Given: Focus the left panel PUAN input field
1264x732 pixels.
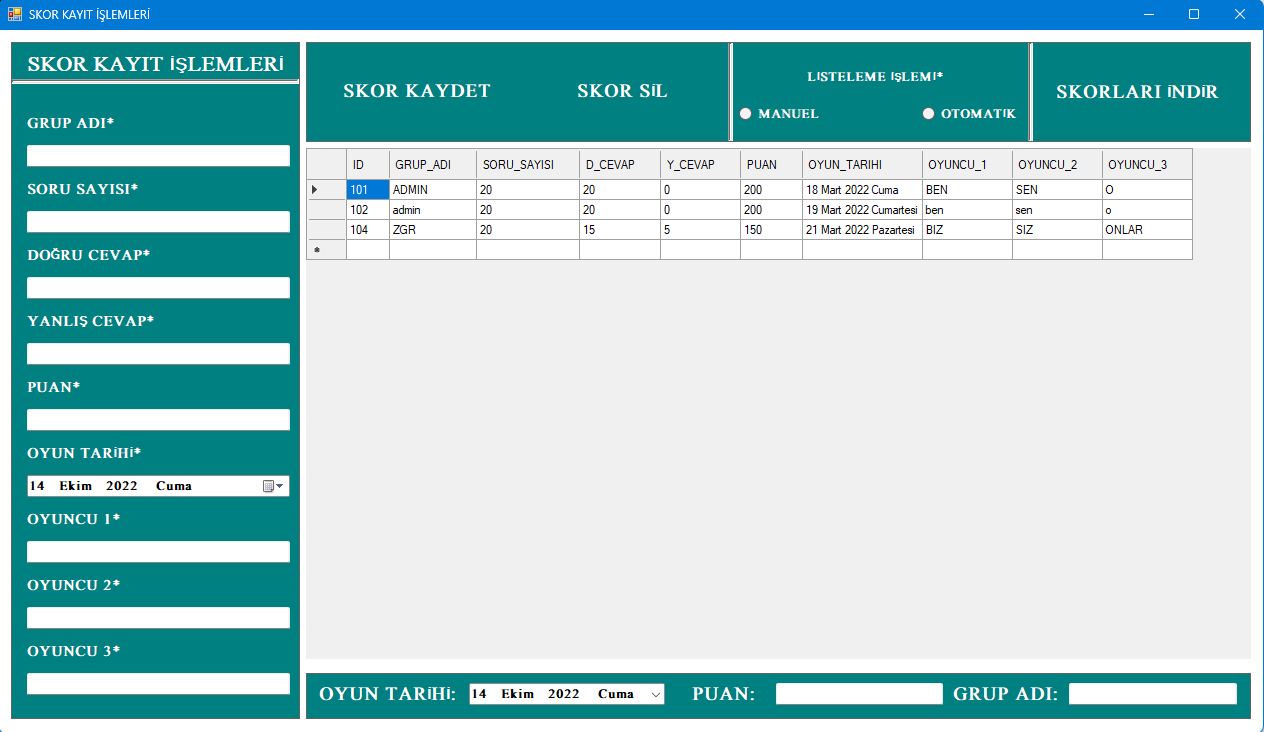Looking at the screenshot, I should click(x=158, y=420).
